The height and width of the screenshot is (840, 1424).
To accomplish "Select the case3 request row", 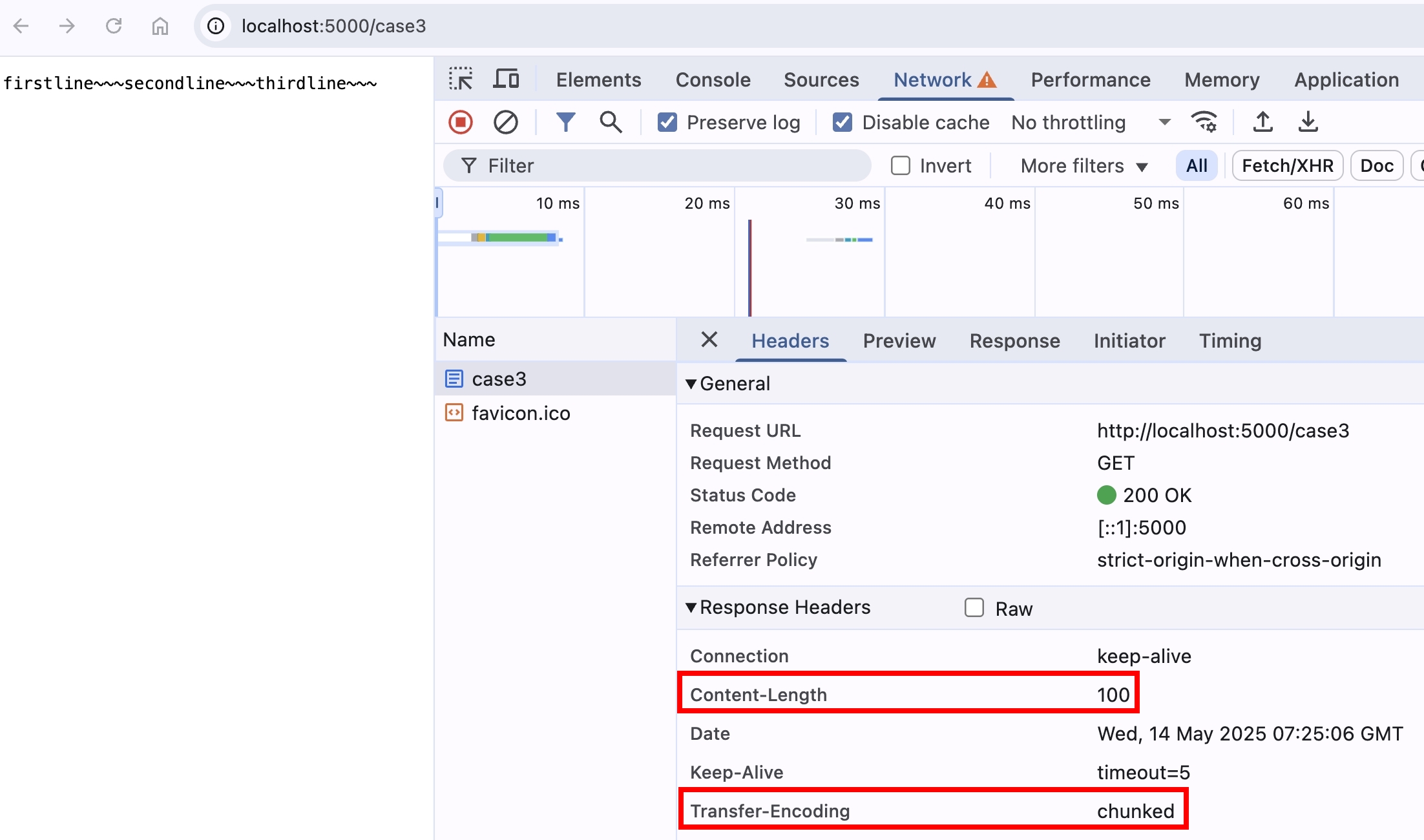I will [x=556, y=379].
